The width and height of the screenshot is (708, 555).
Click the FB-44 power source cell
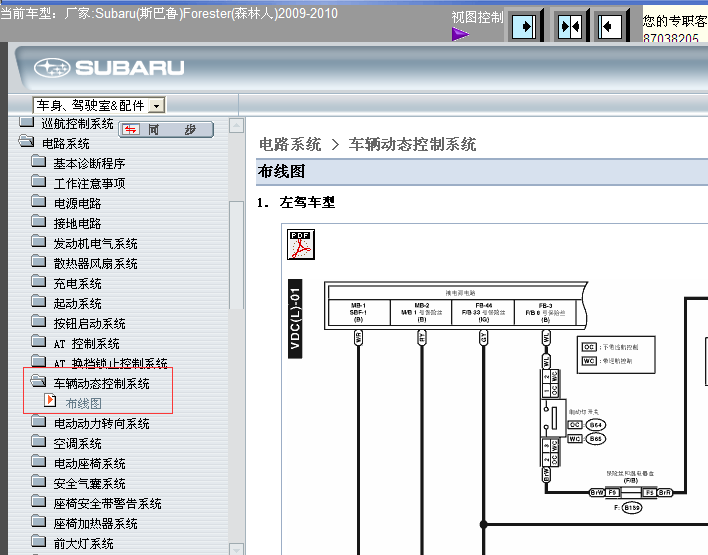click(483, 312)
